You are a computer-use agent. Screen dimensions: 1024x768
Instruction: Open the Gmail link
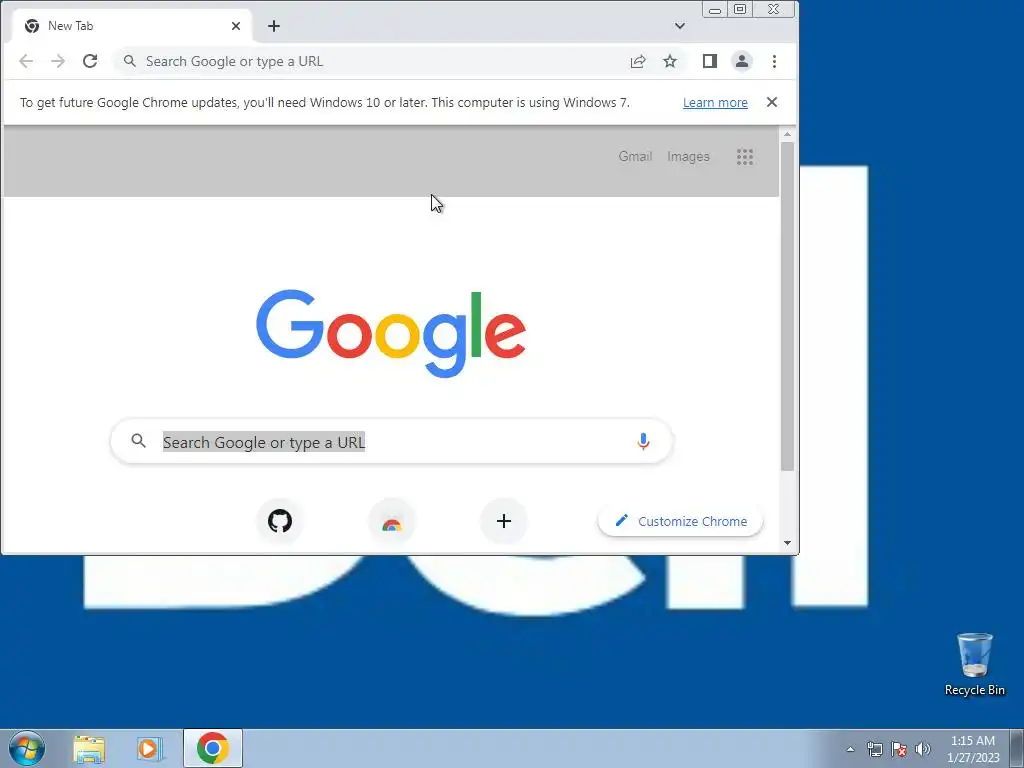point(635,157)
